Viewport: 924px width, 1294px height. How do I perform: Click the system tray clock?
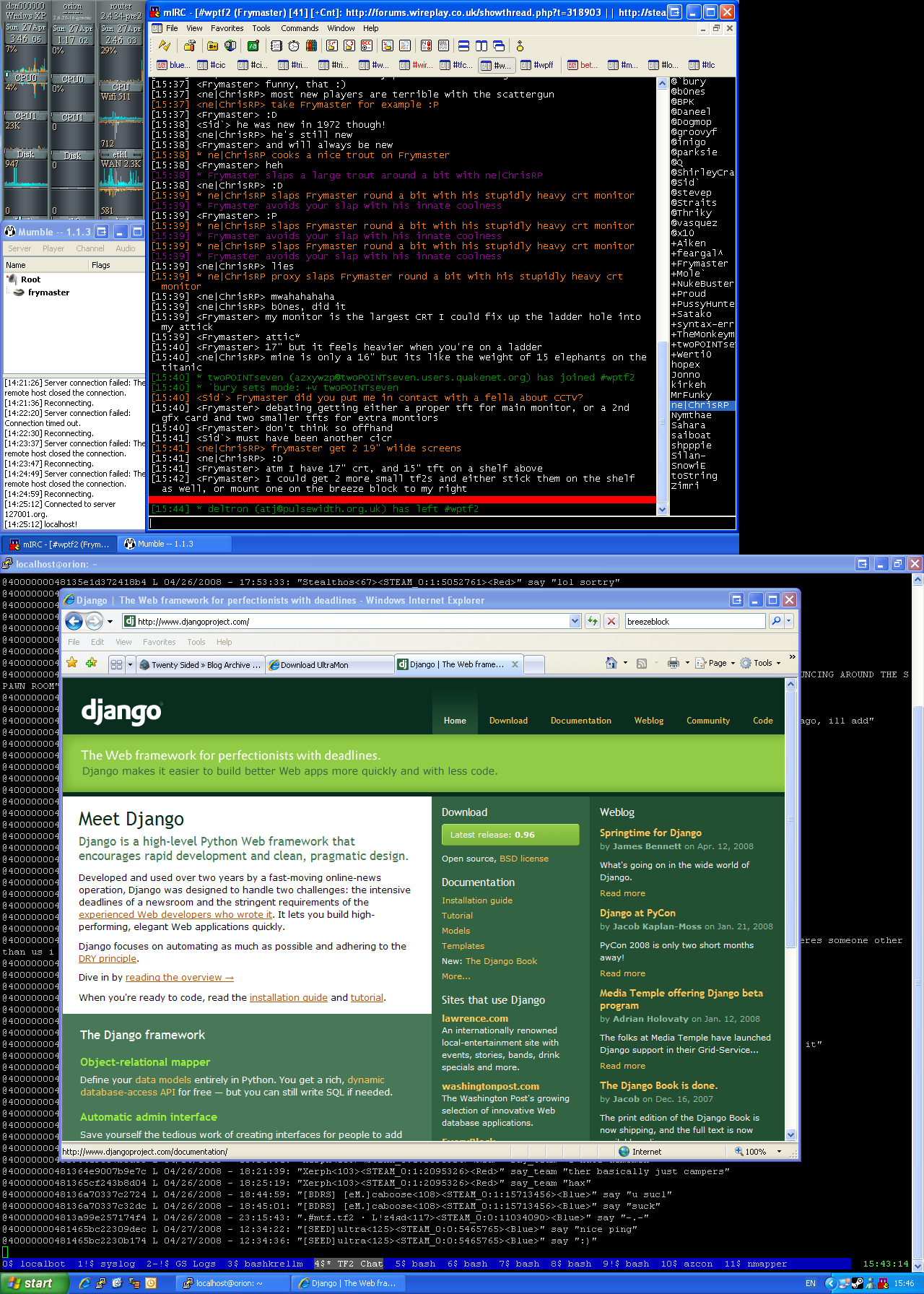905,1283
